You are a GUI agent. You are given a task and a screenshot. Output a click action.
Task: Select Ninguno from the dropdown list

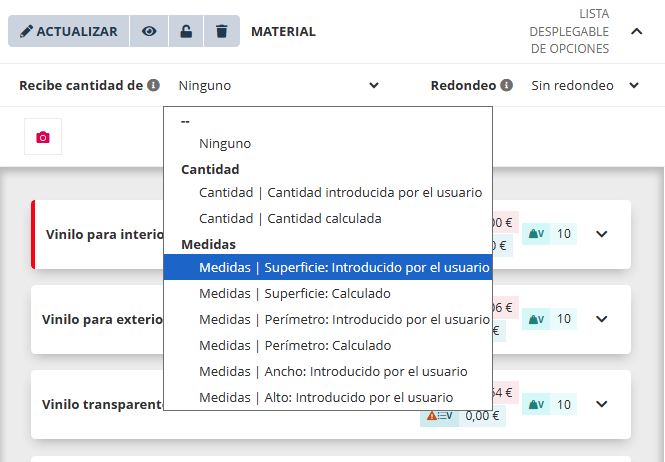click(225, 144)
